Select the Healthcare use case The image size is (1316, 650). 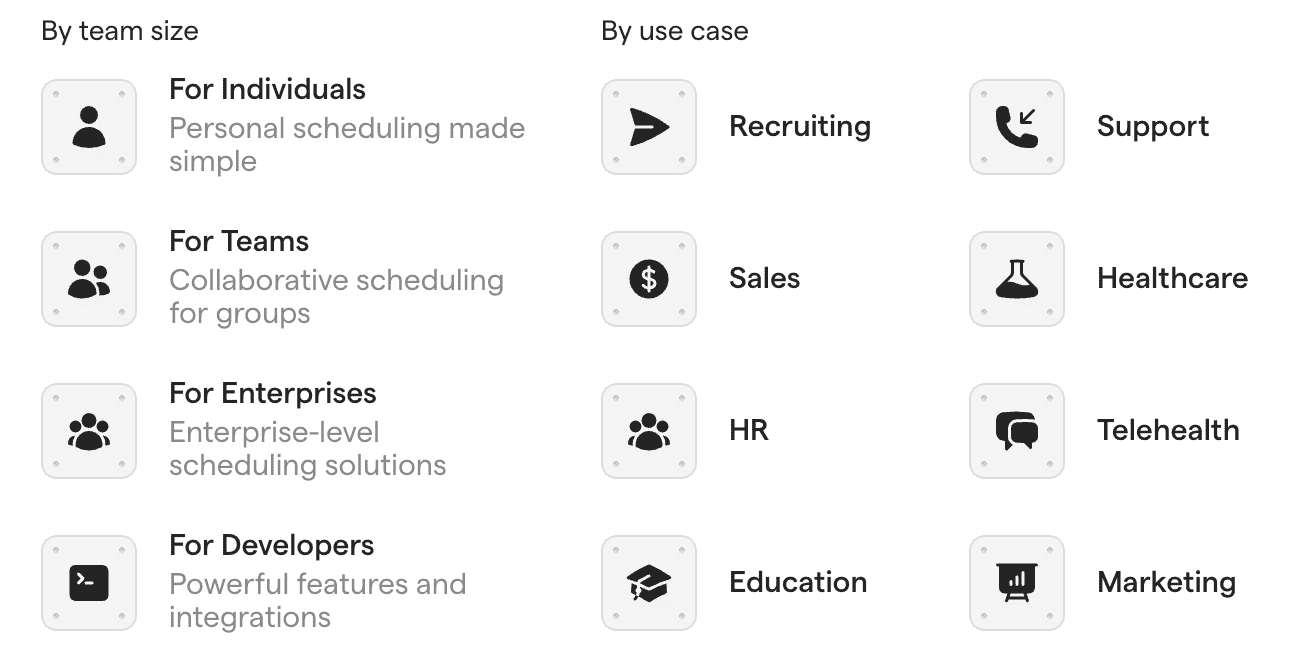click(1172, 279)
